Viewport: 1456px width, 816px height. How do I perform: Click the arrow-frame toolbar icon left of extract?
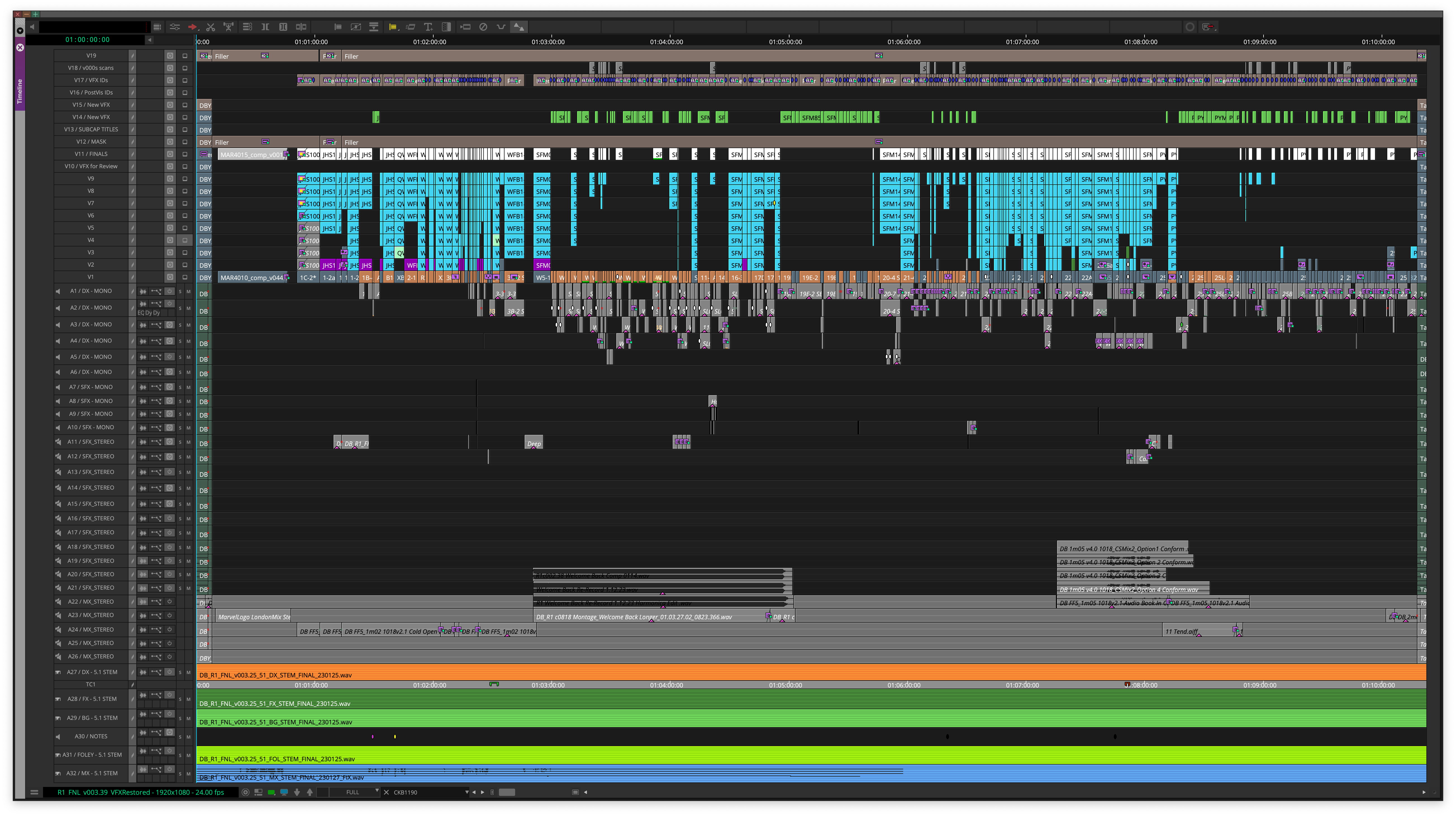point(356,27)
